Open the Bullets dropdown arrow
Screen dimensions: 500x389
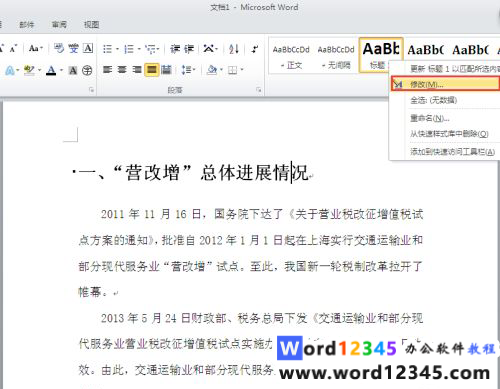tap(117, 49)
